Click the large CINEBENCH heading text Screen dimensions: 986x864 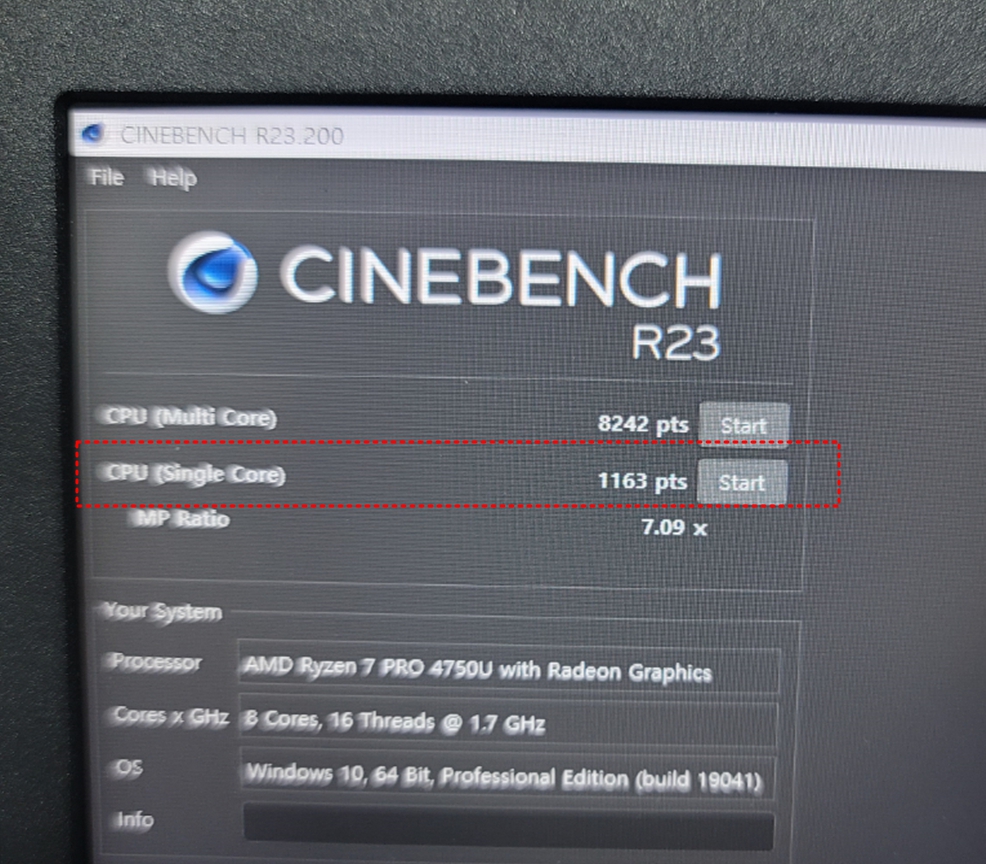(501, 275)
